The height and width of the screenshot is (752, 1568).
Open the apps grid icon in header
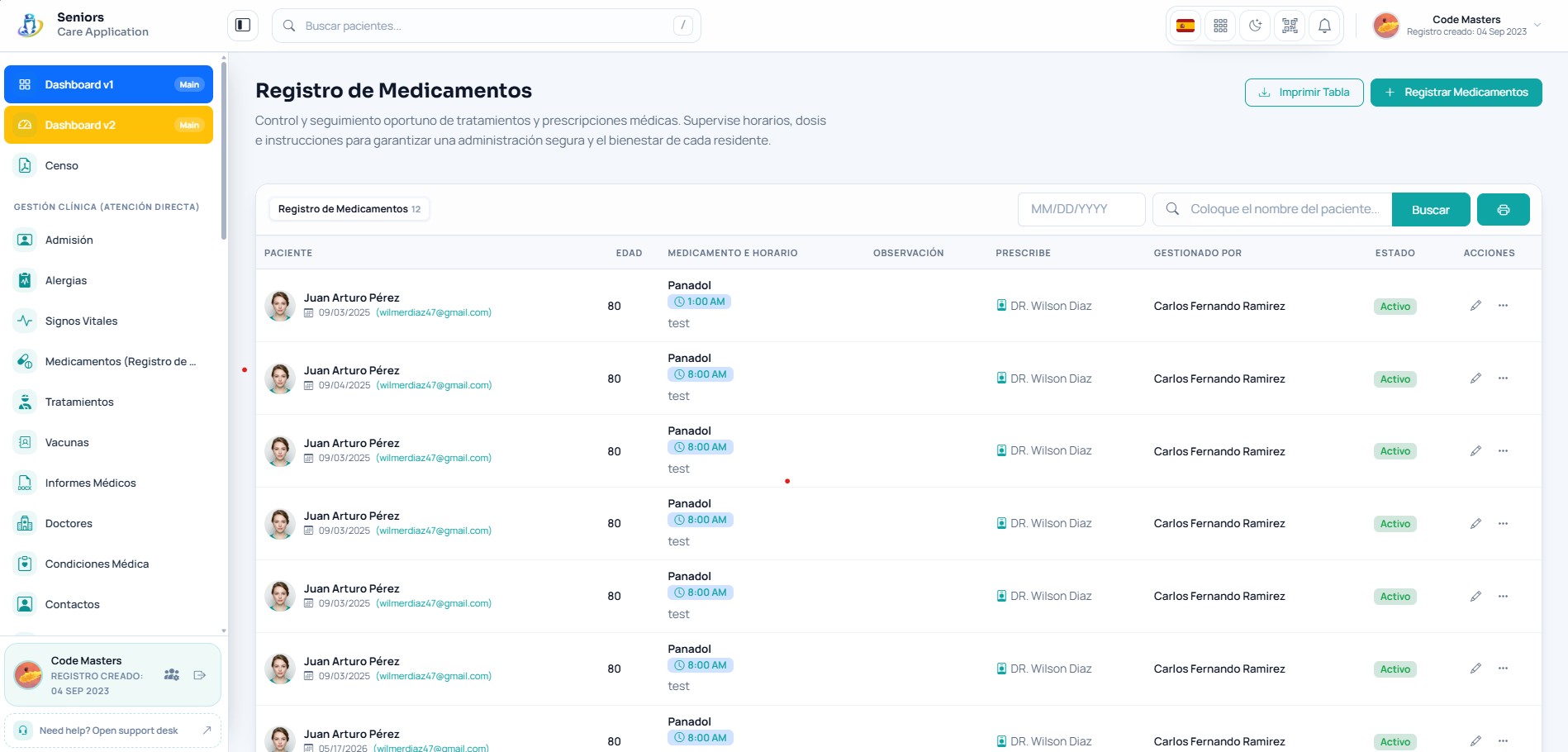[1220, 26]
